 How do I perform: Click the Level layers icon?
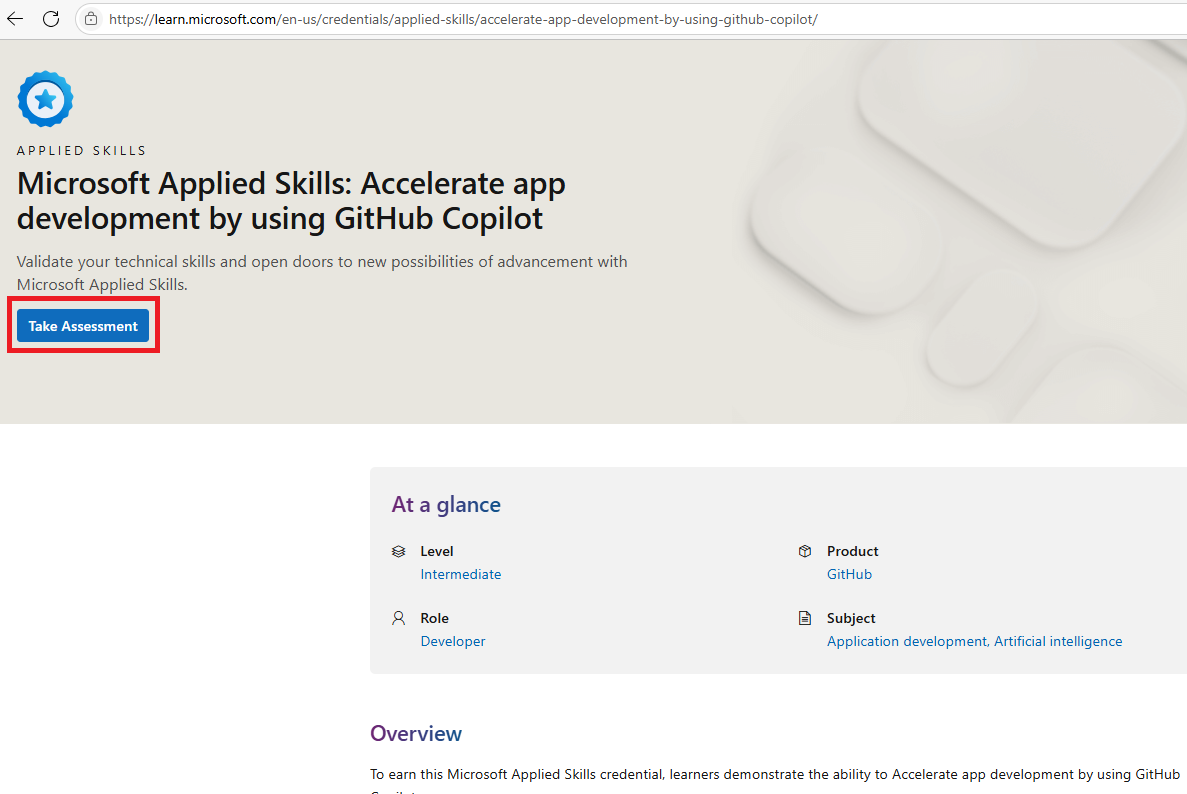[399, 551]
